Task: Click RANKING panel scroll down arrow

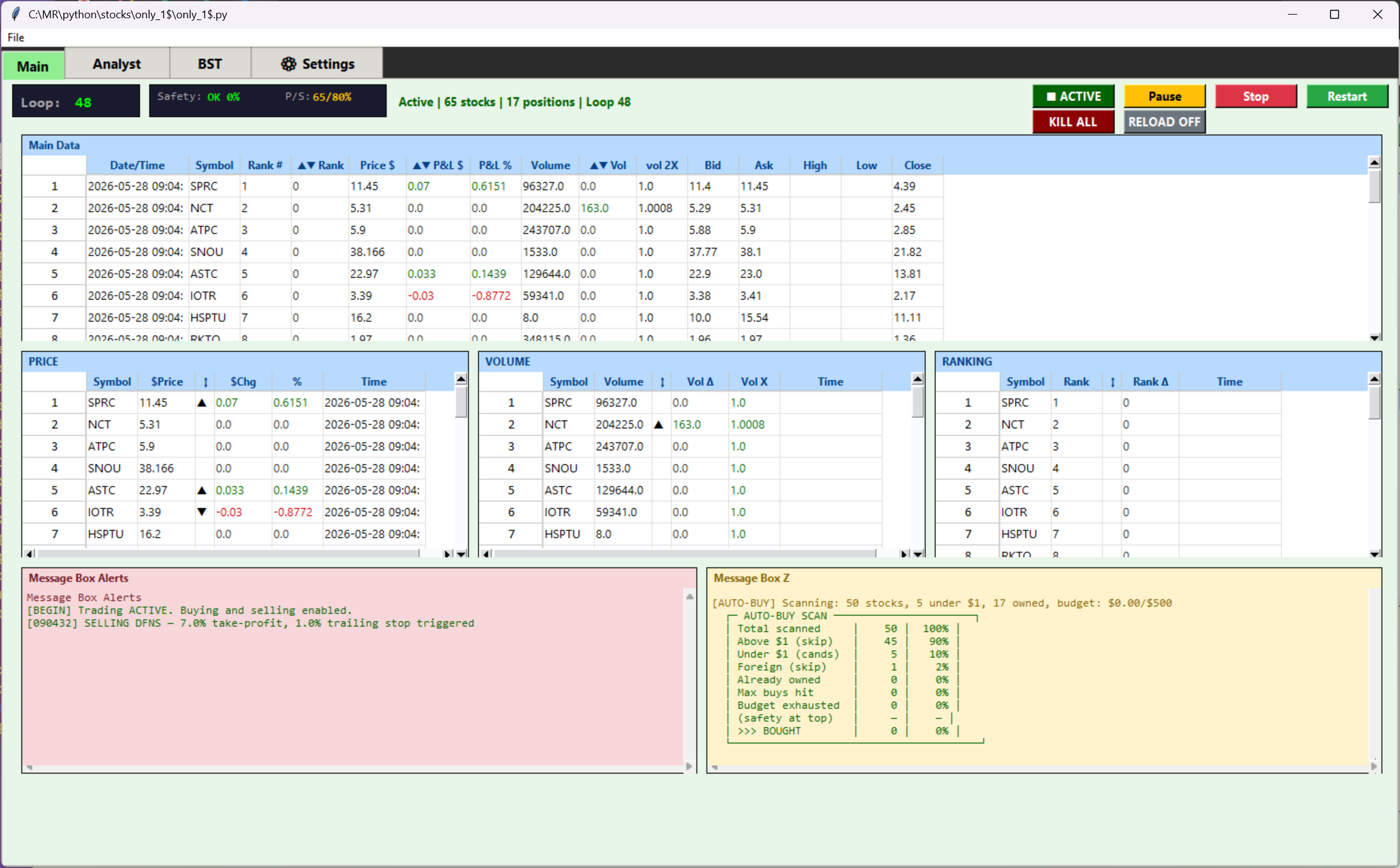Action: [1374, 553]
